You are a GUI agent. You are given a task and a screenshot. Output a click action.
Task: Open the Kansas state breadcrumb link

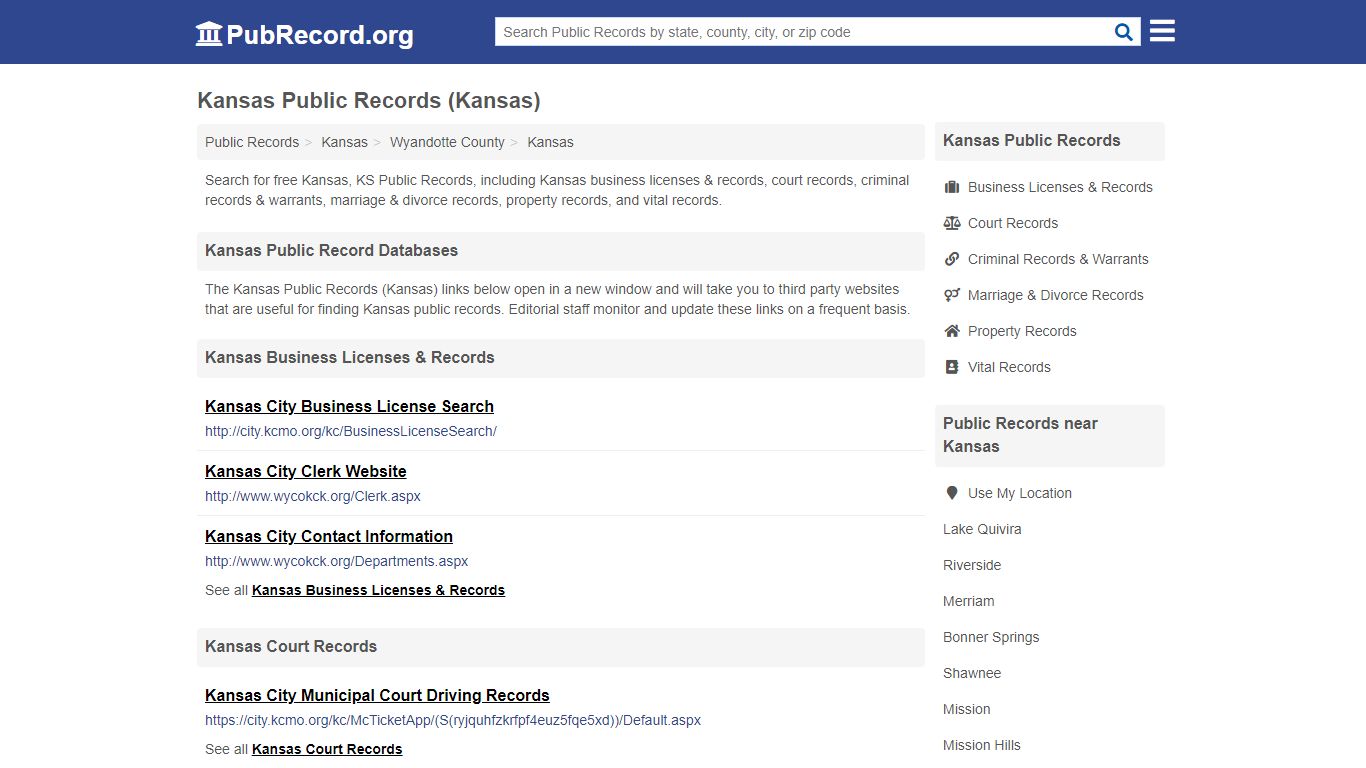tap(344, 142)
